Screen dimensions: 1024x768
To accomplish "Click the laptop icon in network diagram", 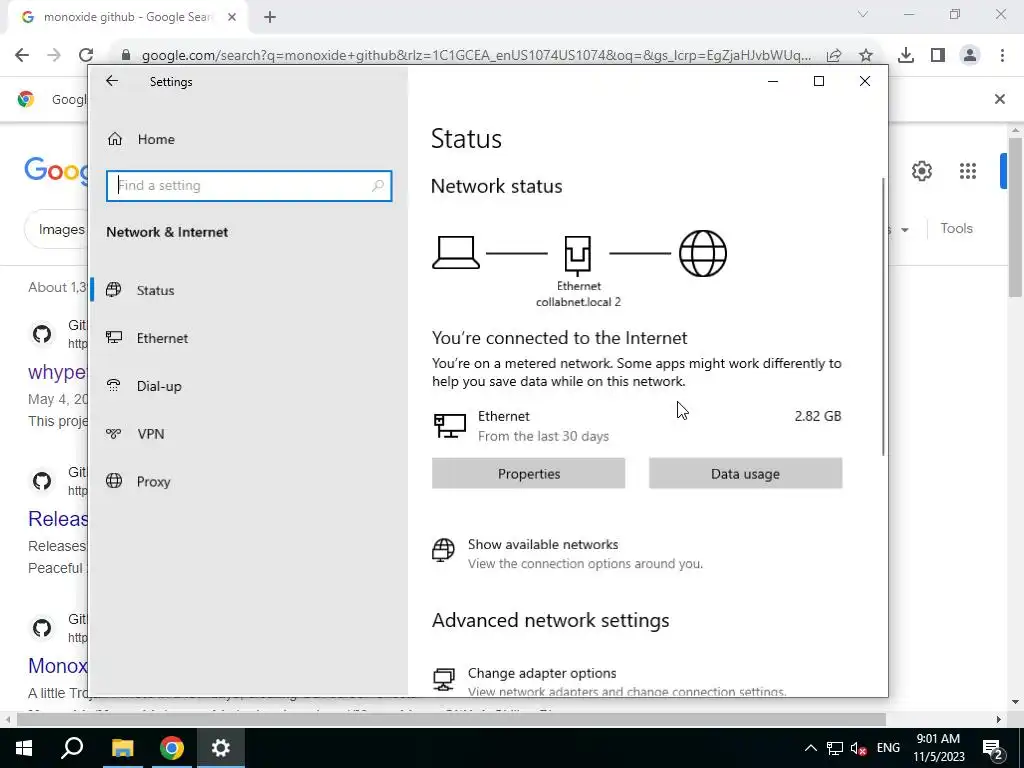I will (x=456, y=253).
